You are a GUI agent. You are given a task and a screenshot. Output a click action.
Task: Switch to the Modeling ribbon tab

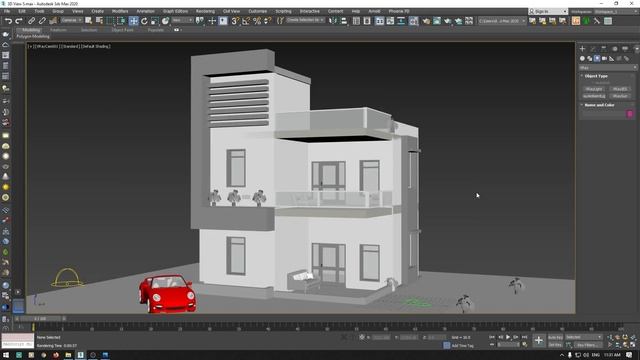coord(31,30)
